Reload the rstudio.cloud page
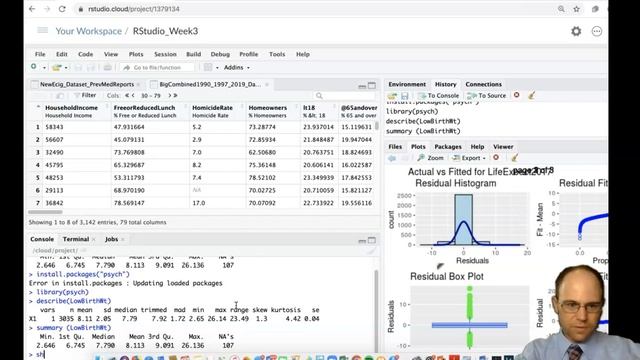Screen dimensions: 640x360 pos(62,9)
